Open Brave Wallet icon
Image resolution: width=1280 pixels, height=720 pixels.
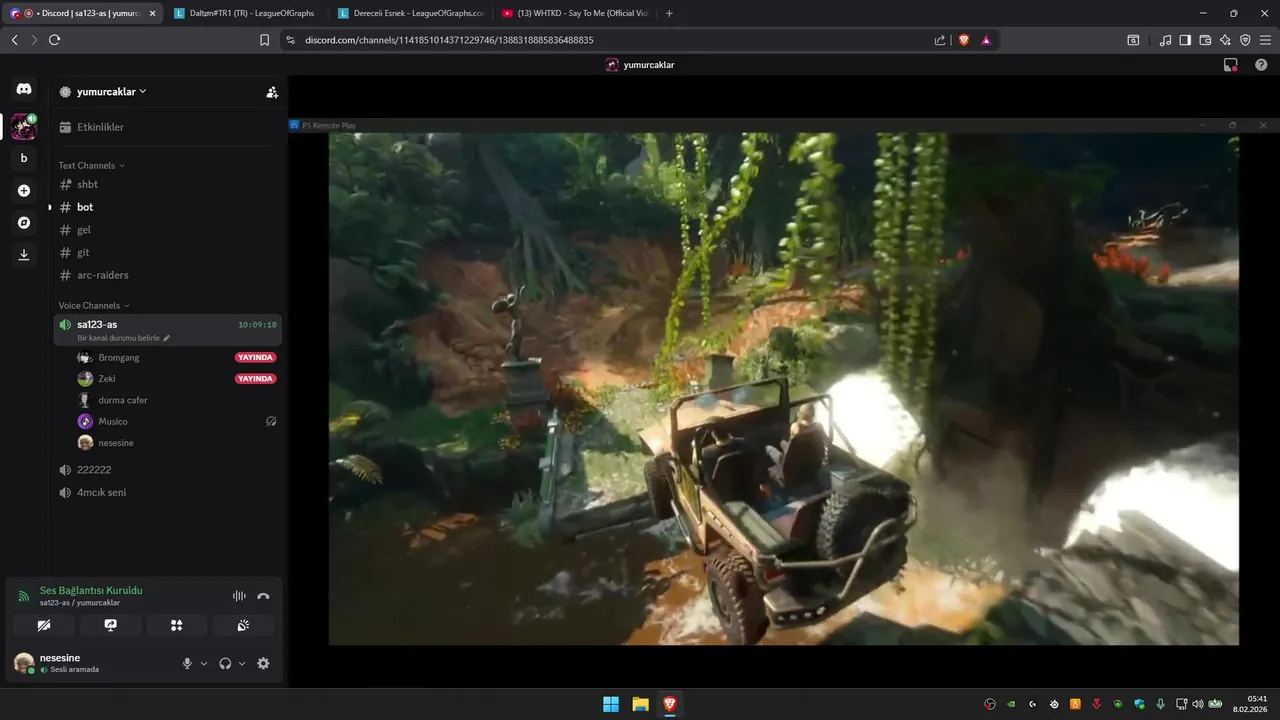coord(1205,40)
